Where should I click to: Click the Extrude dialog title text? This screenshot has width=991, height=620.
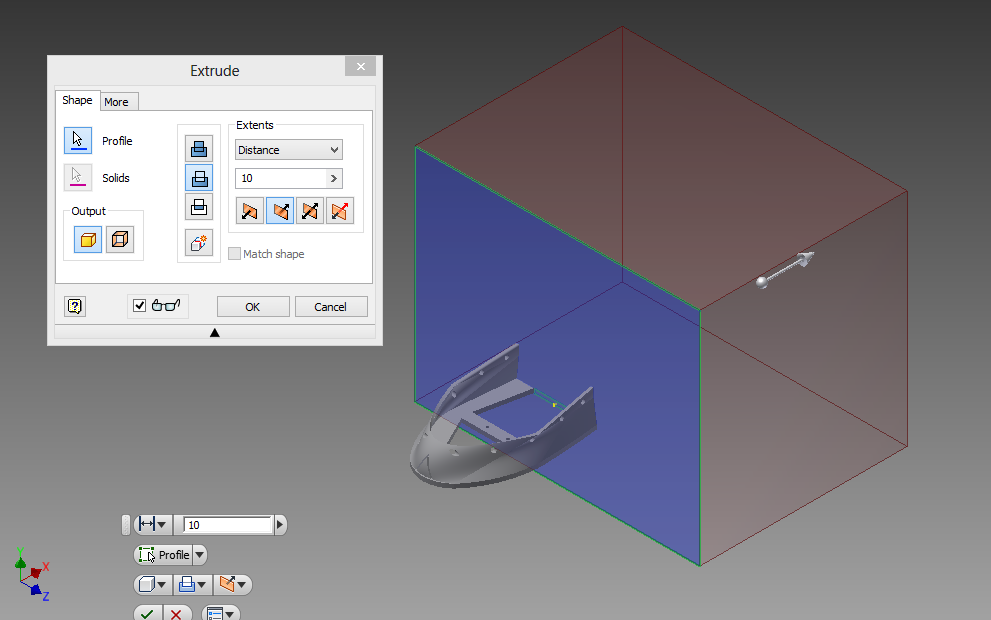tap(215, 71)
